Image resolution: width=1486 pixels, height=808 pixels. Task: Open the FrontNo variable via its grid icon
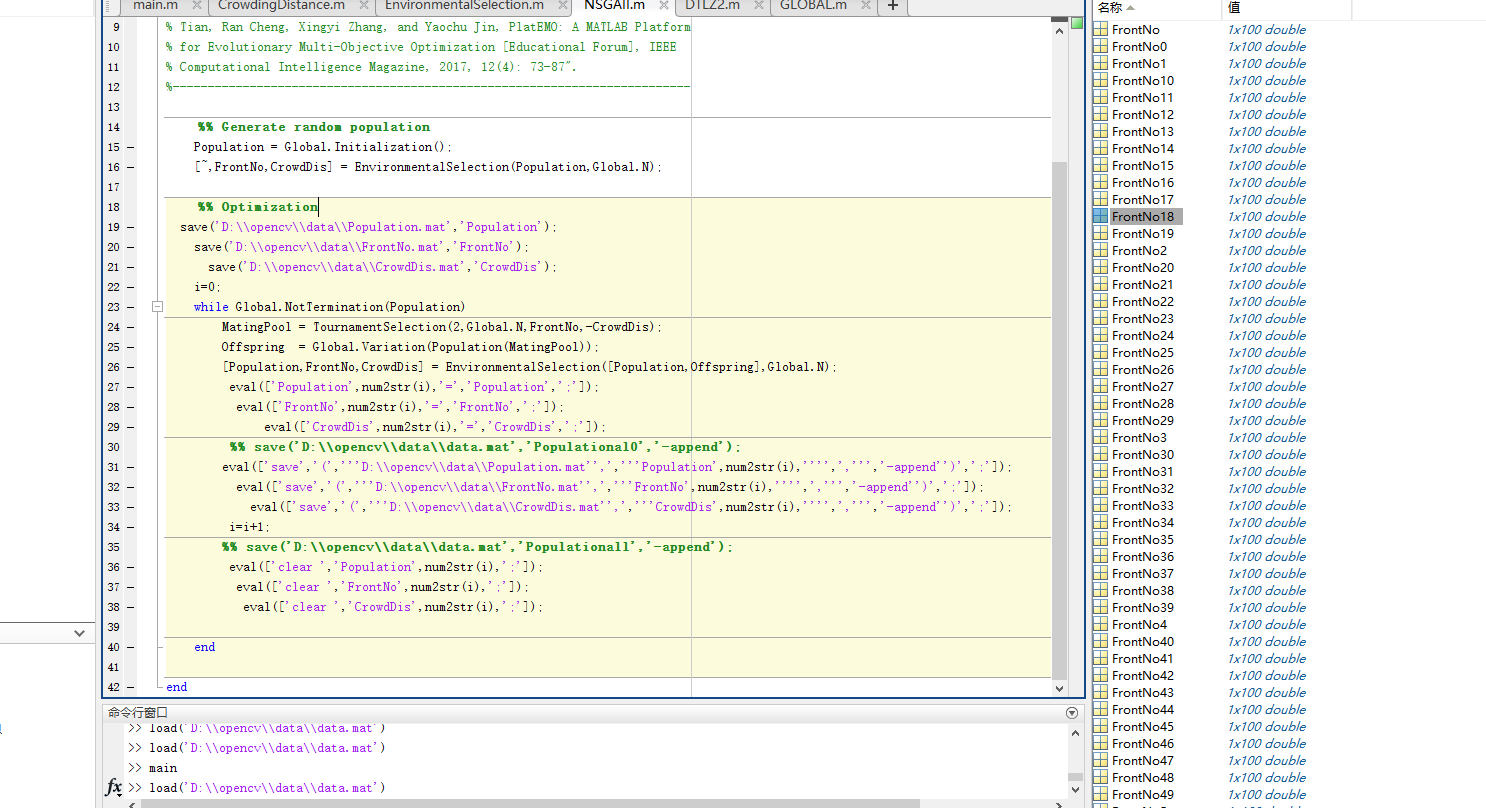[1104, 29]
